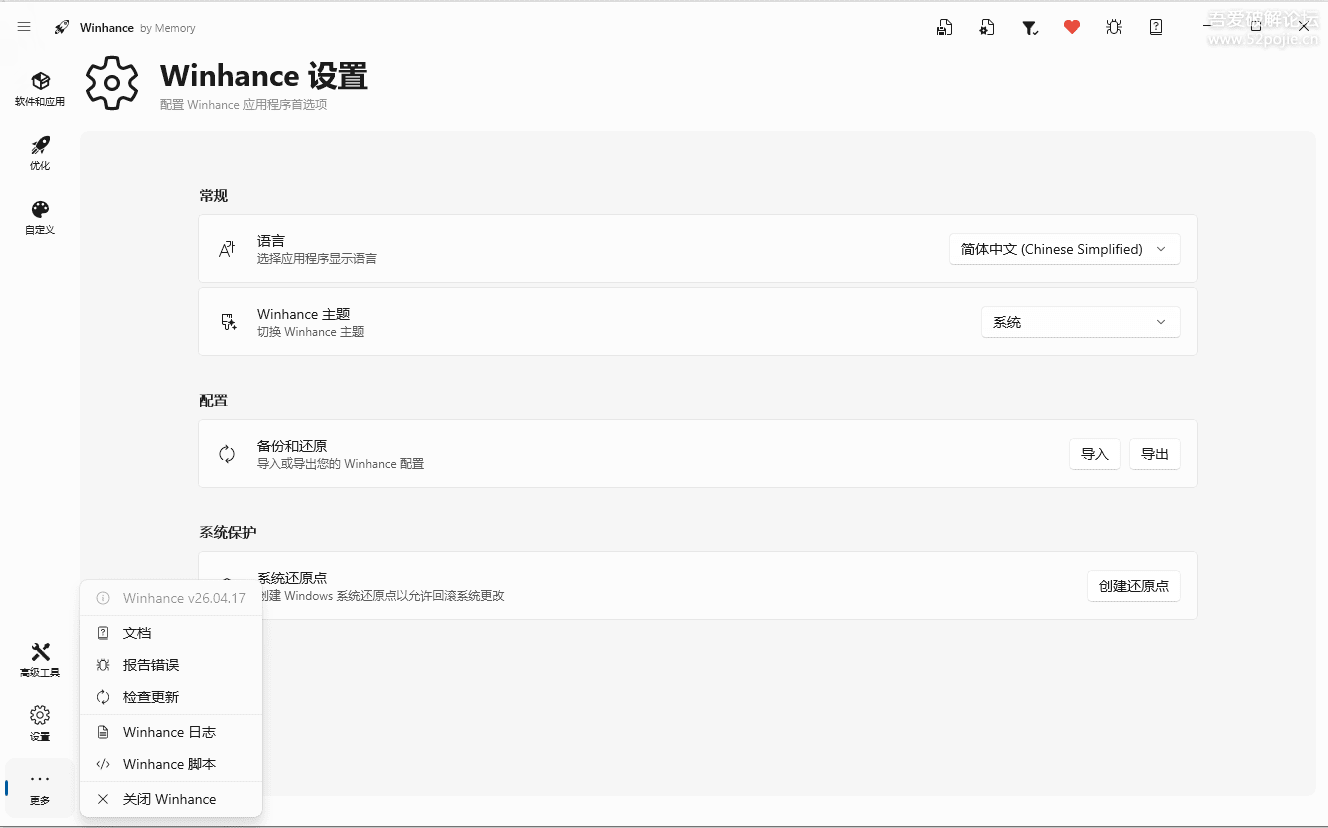Screen dimensions: 1328x828
Task: Click the 更多 ellipsis item in sidebar
Action: (x=40, y=787)
